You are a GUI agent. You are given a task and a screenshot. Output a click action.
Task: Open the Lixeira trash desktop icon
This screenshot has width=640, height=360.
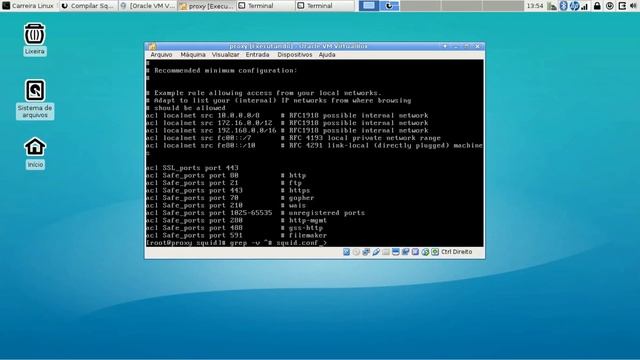35,39
